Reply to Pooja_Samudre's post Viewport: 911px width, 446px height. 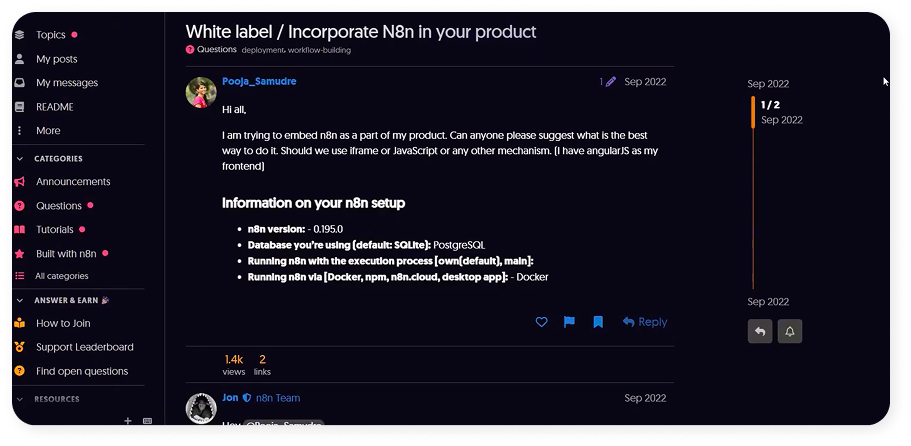click(x=645, y=322)
